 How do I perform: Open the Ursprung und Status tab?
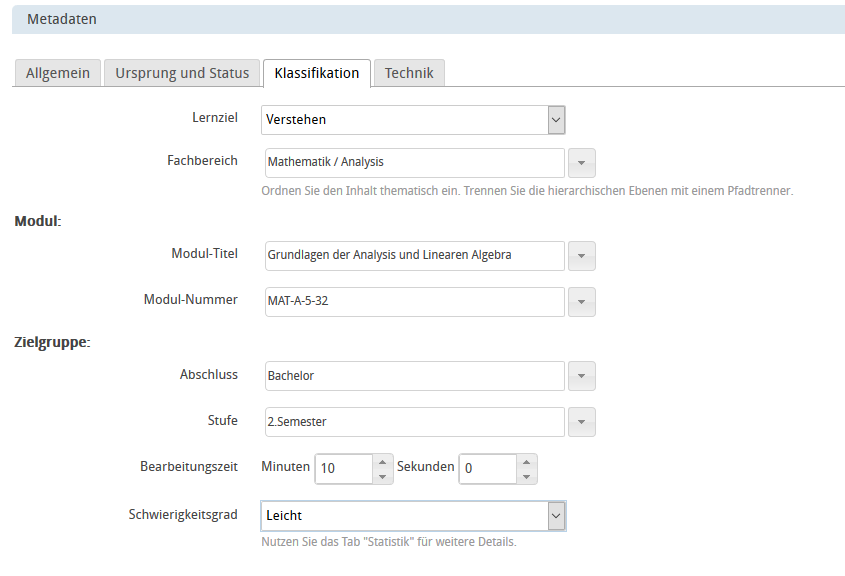tap(182, 73)
